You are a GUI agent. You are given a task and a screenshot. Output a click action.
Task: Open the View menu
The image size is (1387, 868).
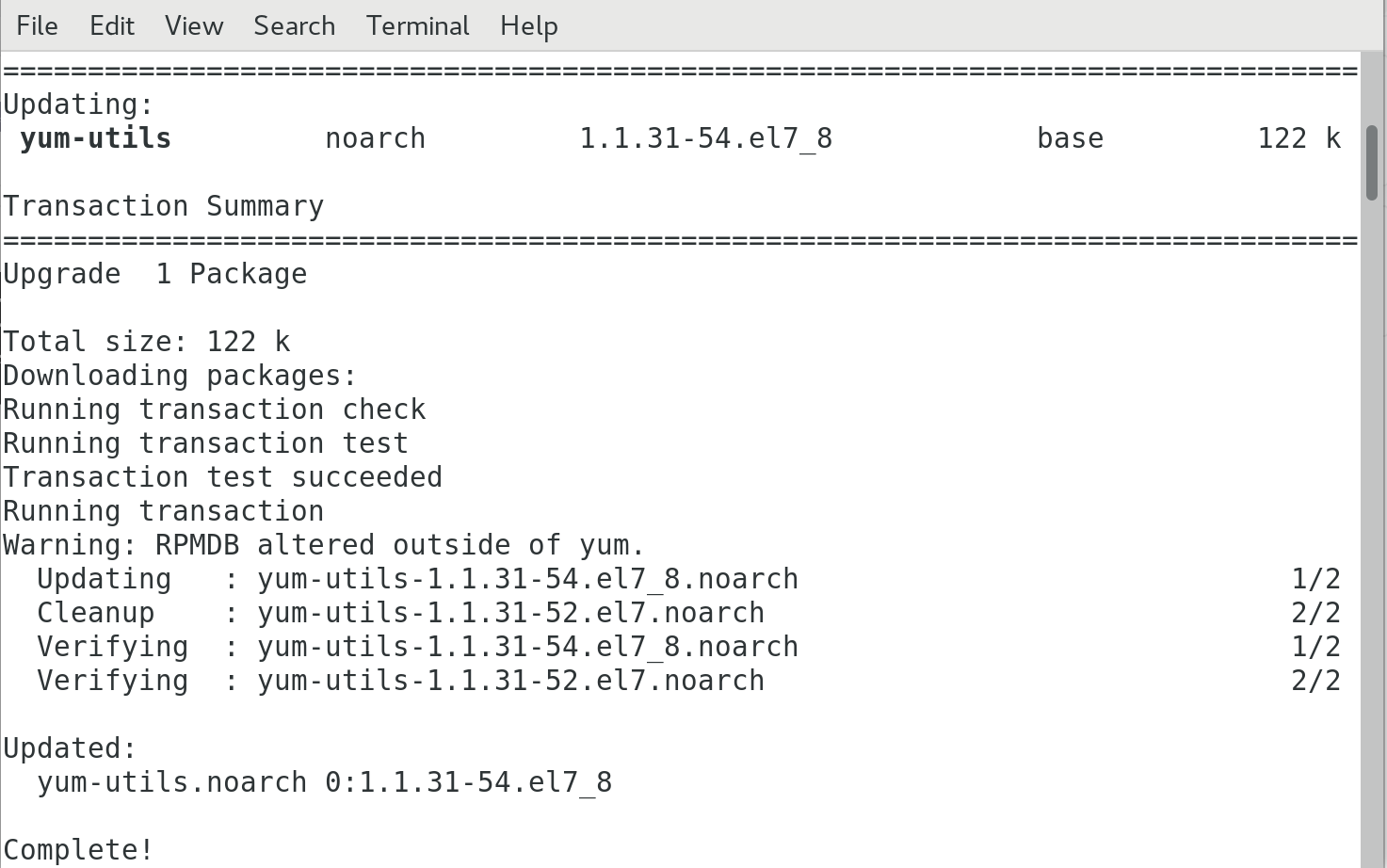coord(194,25)
